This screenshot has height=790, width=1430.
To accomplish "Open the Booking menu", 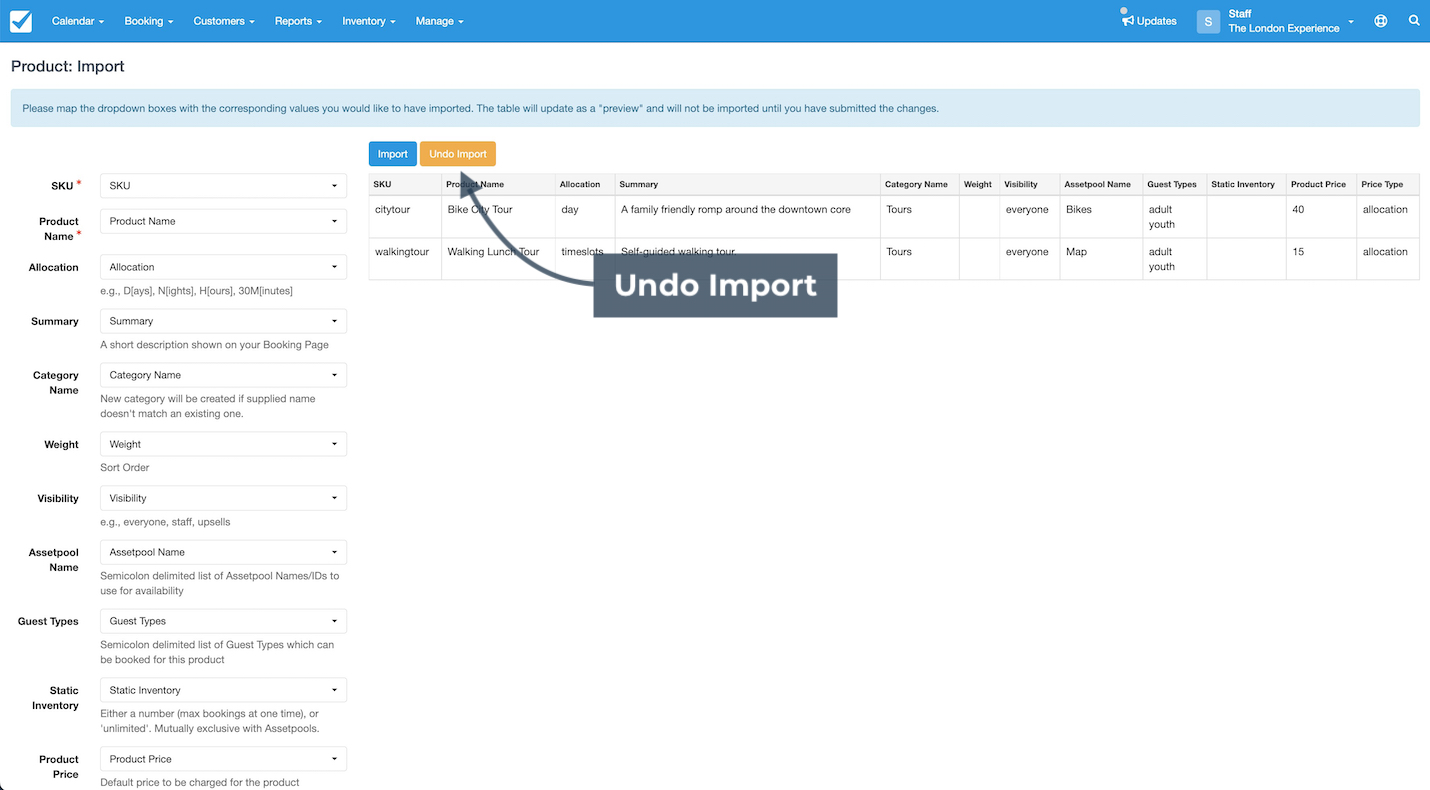I will 148,21.
